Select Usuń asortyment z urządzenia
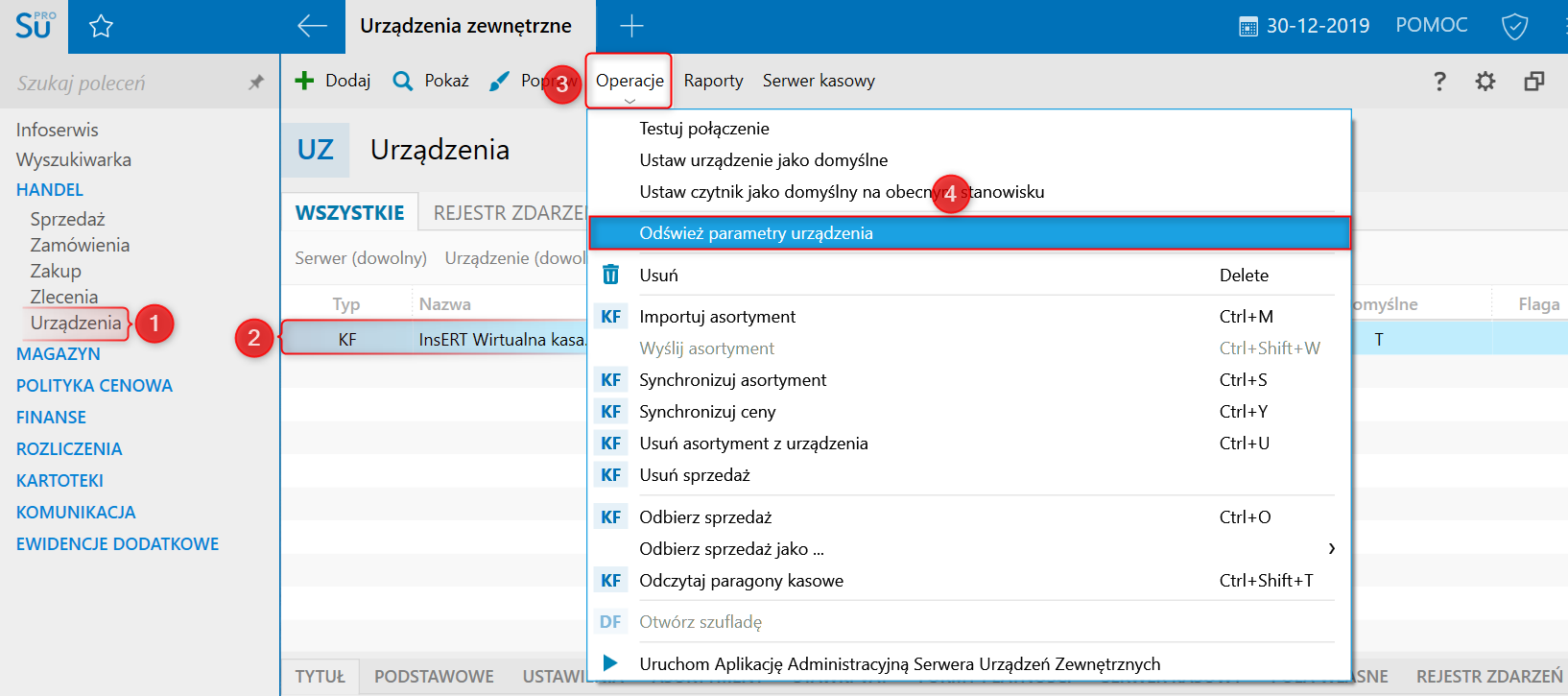Viewport: 1568px width, 696px height. click(x=969, y=444)
